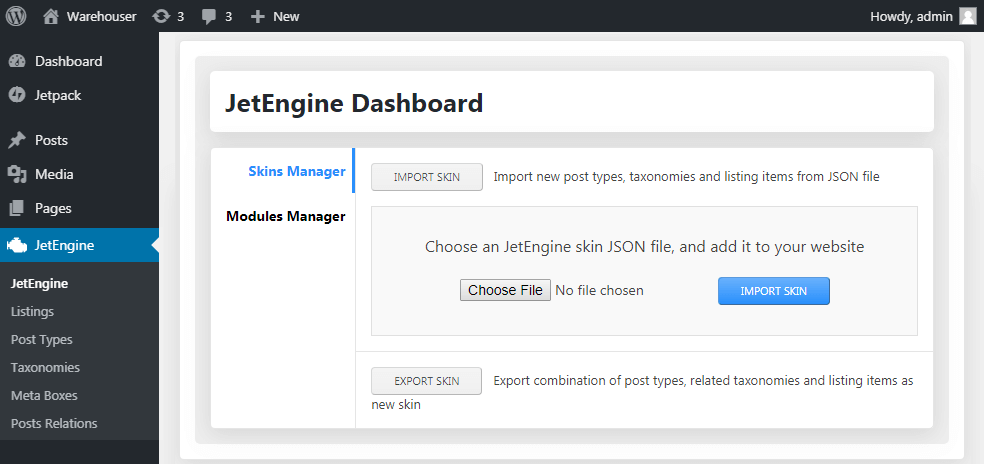Screen dimensions: 984x464
Task: Open the updates icon showing 3
Action: point(161,16)
